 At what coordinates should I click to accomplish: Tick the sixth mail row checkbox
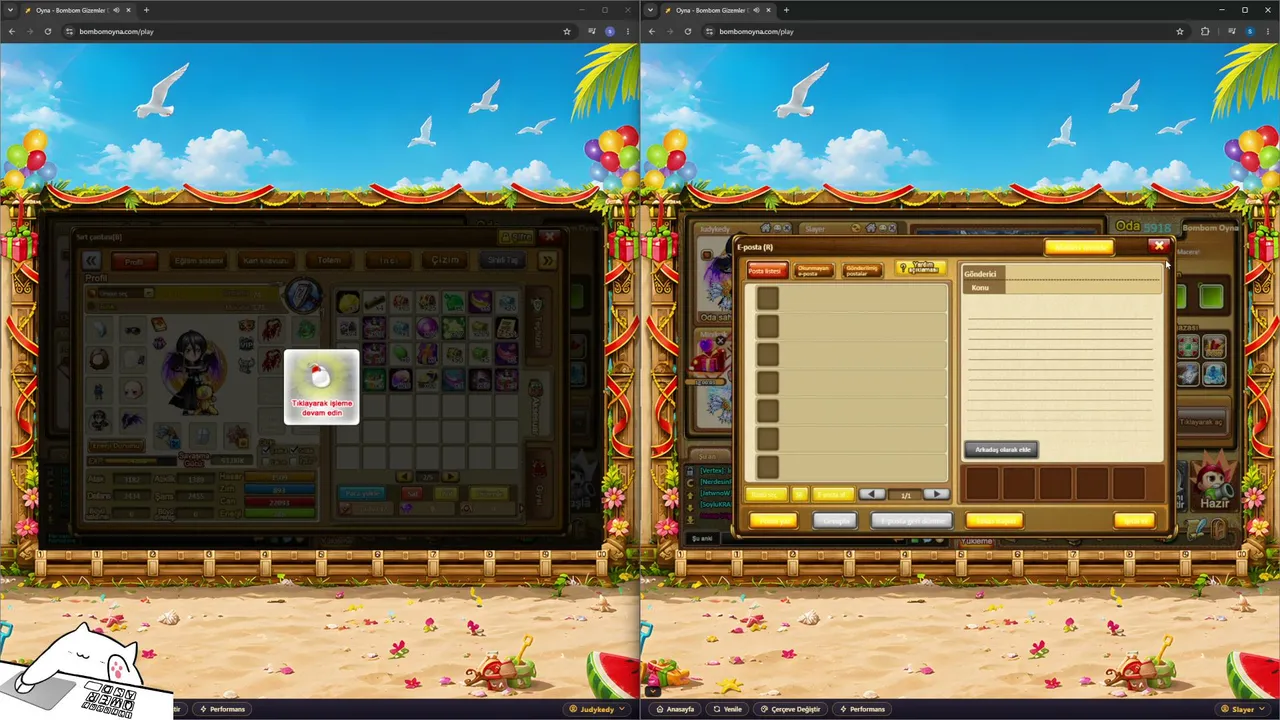click(x=767, y=438)
